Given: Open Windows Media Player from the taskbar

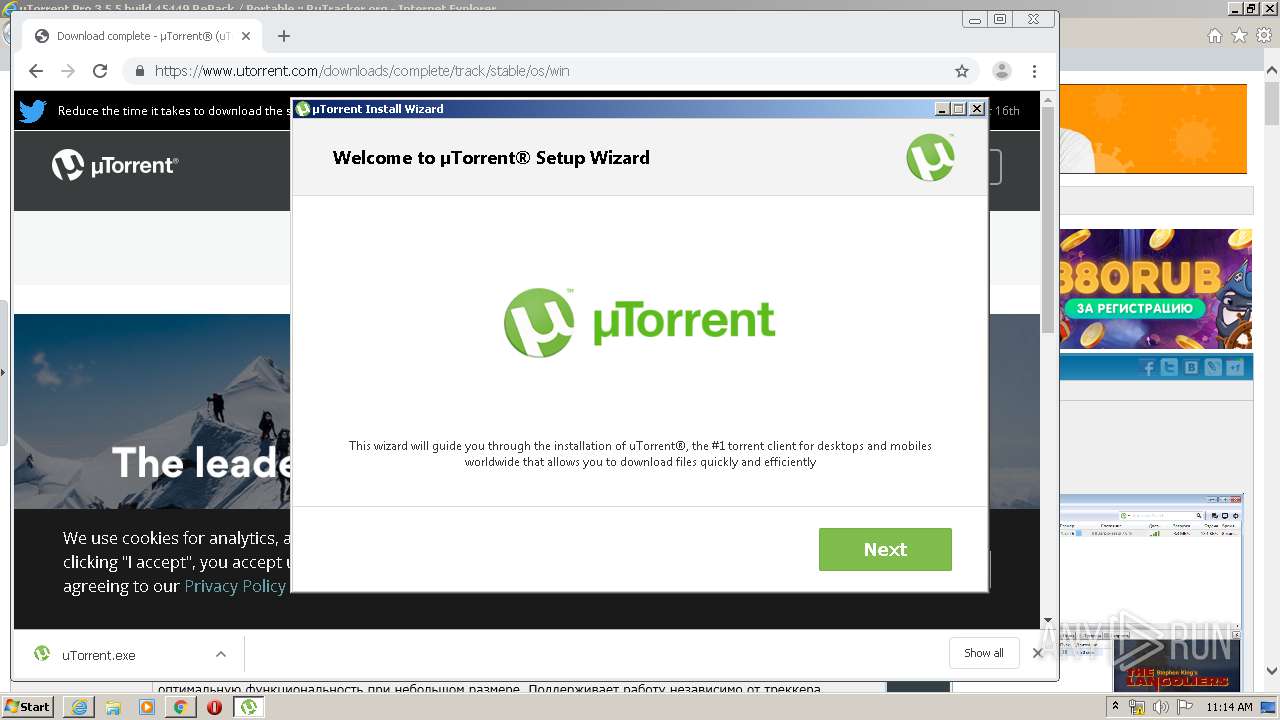Looking at the screenshot, I should (x=147, y=706).
